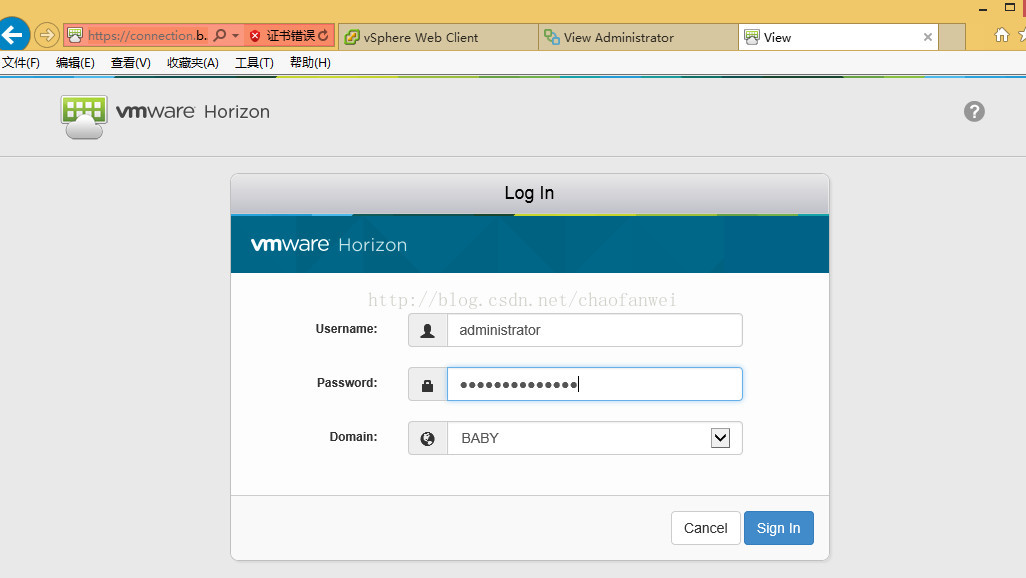Click the Domain dropdown chevron arrow
Screen dimensions: 1026x578
[x=720, y=438]
